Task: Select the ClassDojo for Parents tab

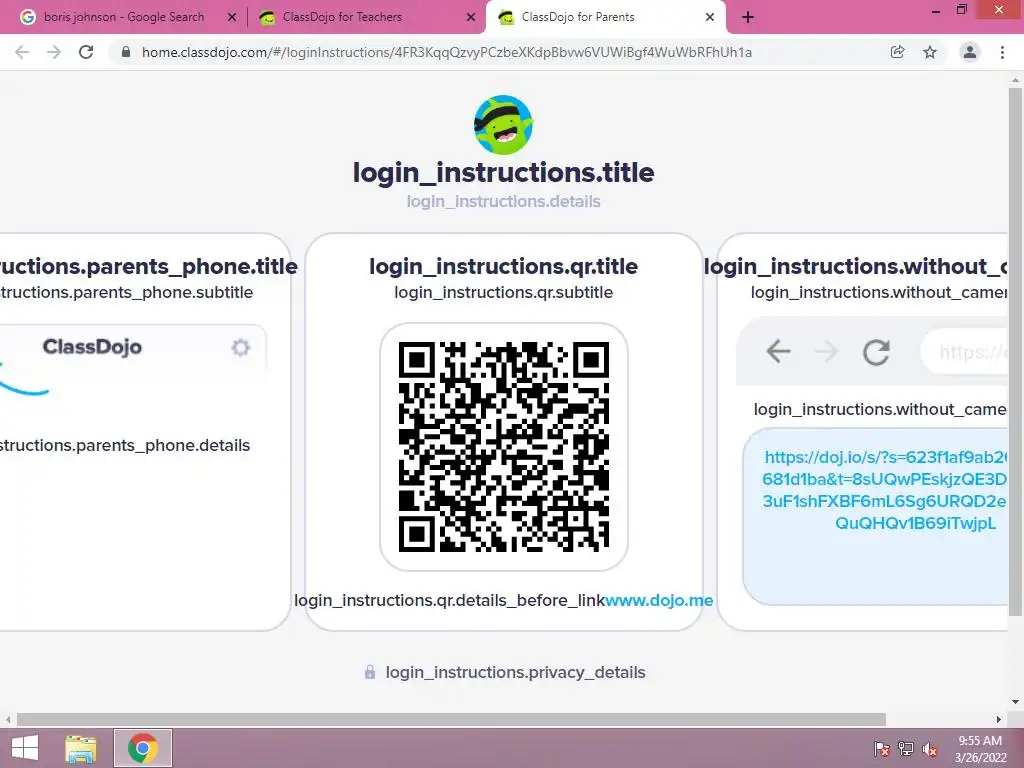Action: (x=605, y=17)
